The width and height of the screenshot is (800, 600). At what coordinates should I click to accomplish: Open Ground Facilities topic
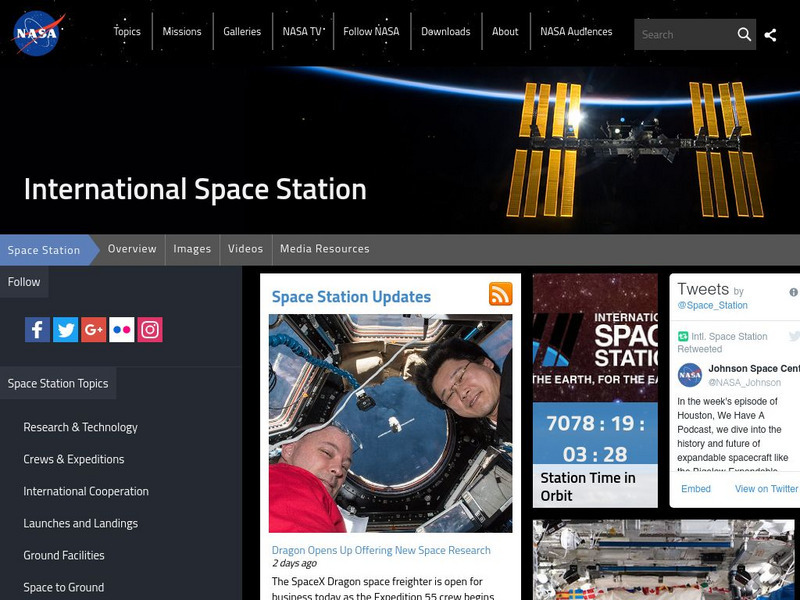tap(64, 556)
